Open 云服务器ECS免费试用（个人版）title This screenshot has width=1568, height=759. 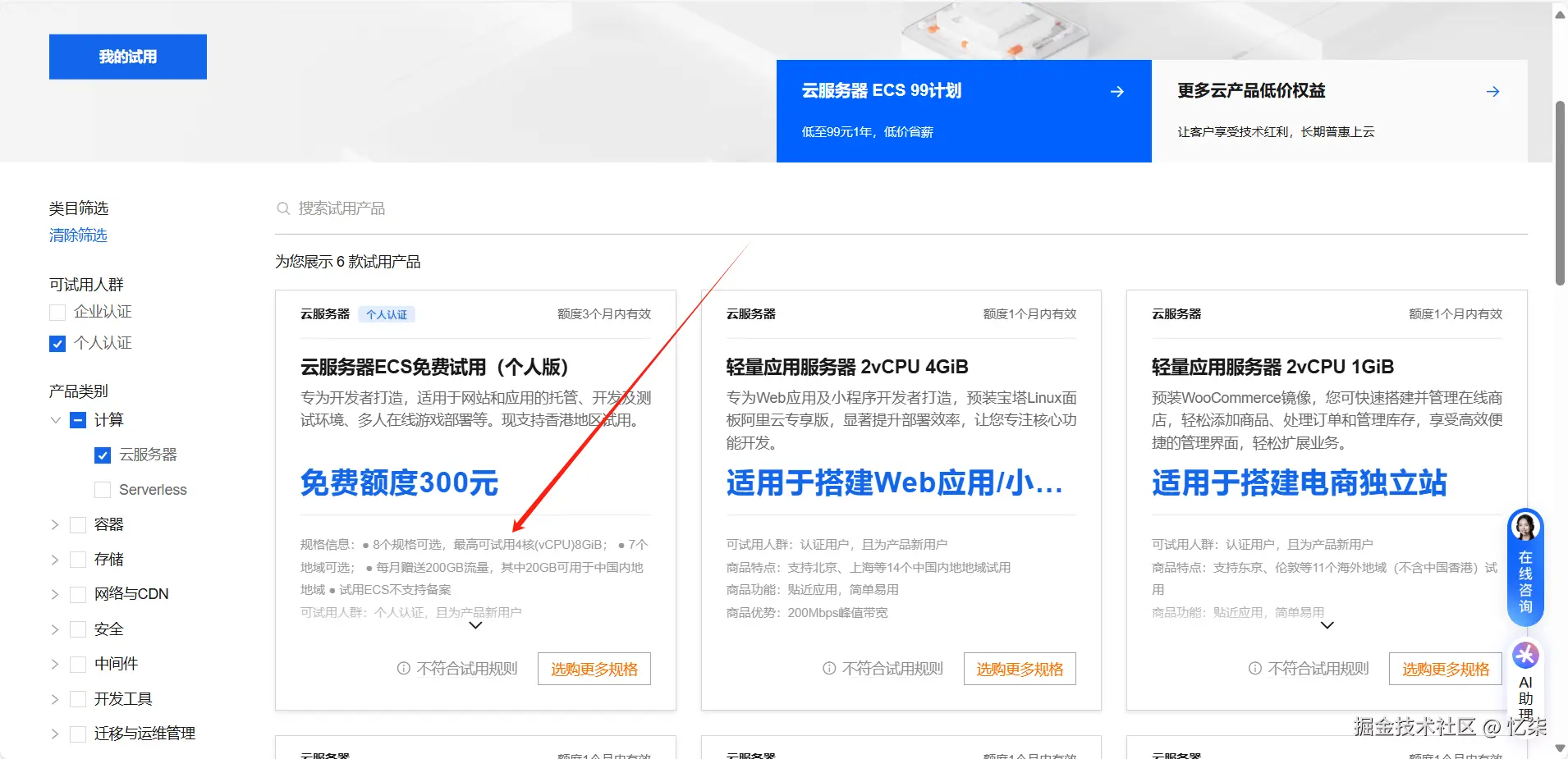pyautogui.click(x=435, y=367)
